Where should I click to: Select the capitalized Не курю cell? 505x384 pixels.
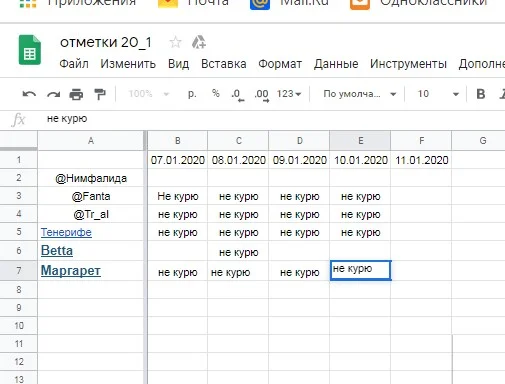pyautogui.click(x=178, y=196)
